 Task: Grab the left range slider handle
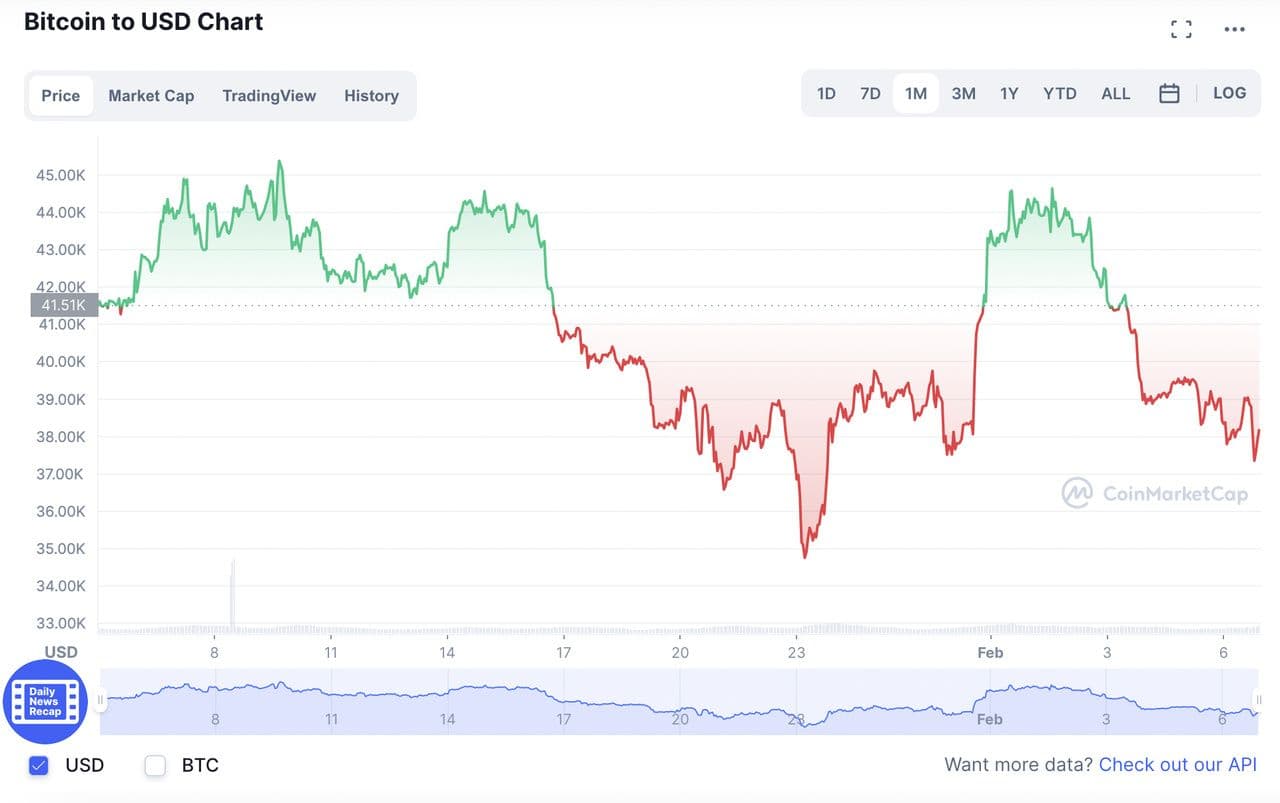[100, 700]
